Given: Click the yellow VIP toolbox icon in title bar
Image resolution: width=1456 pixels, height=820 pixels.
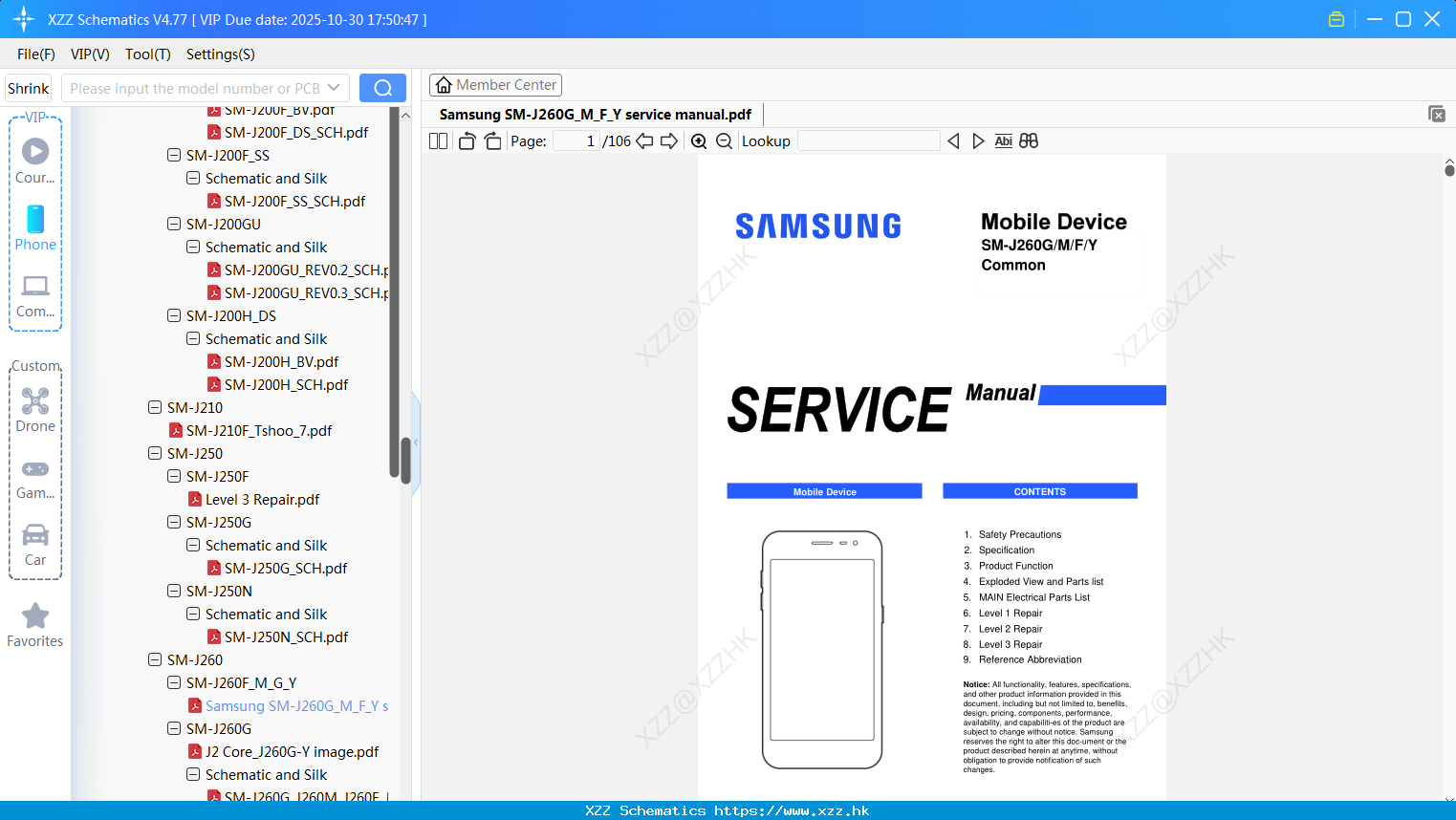Looking at the screenshot, I should pyautogui.click(x=1336, y=19).
